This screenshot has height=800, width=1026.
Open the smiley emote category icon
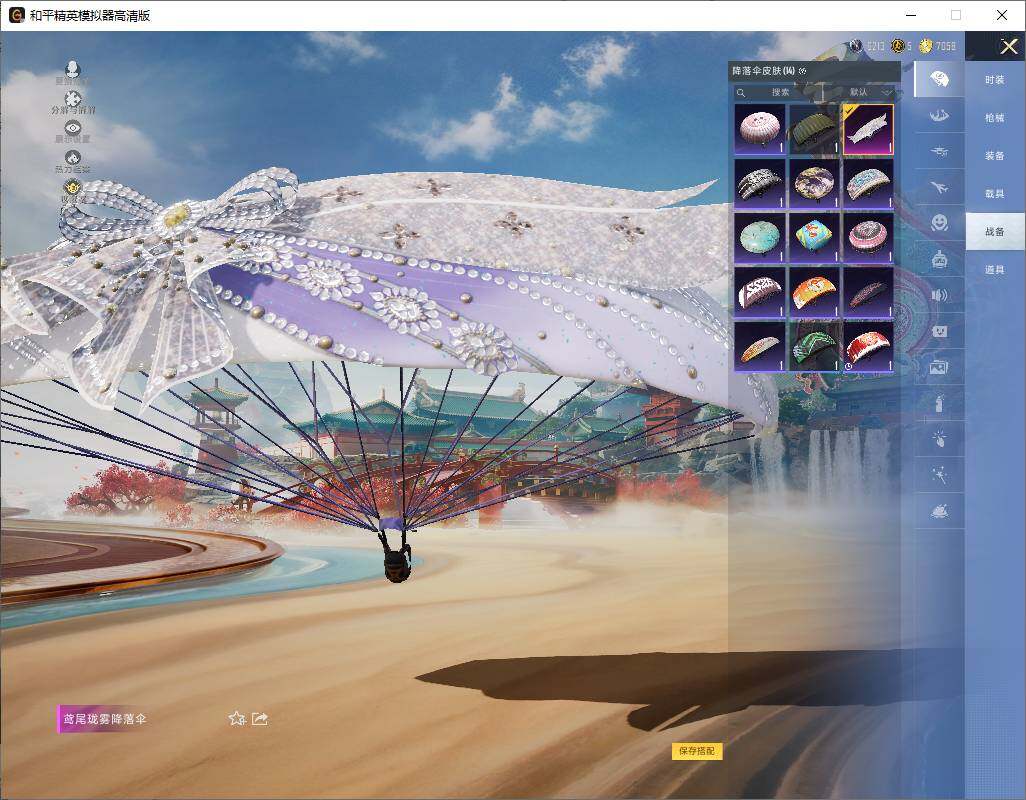pos(939,223)
